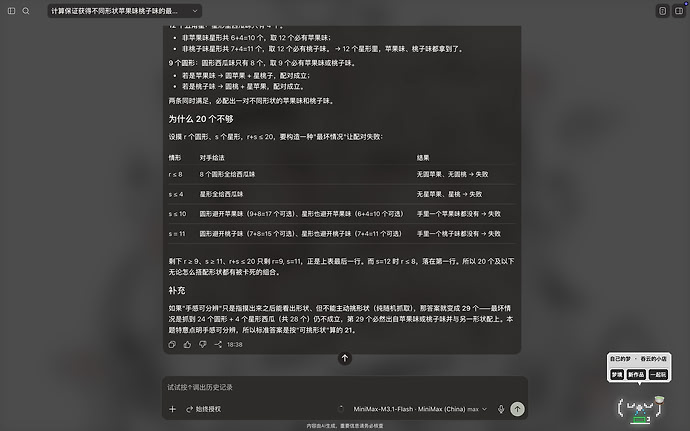Click the round arrow button below the reply

tap(345, 358)
